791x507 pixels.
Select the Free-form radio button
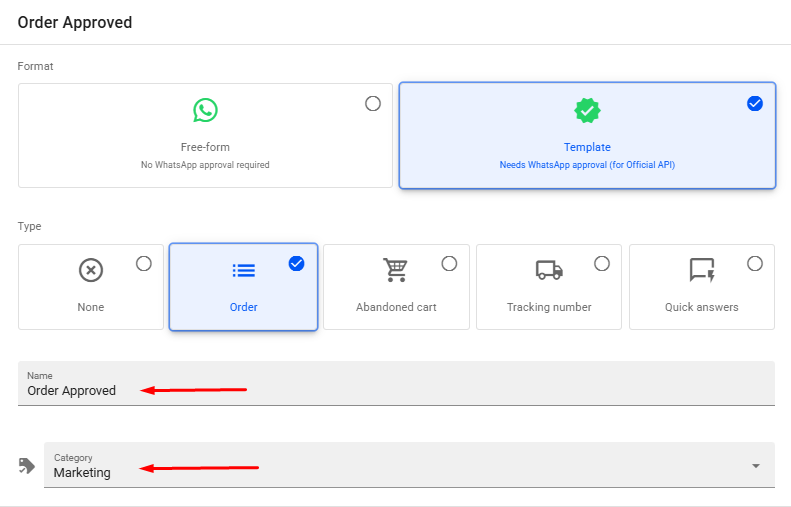373,103
